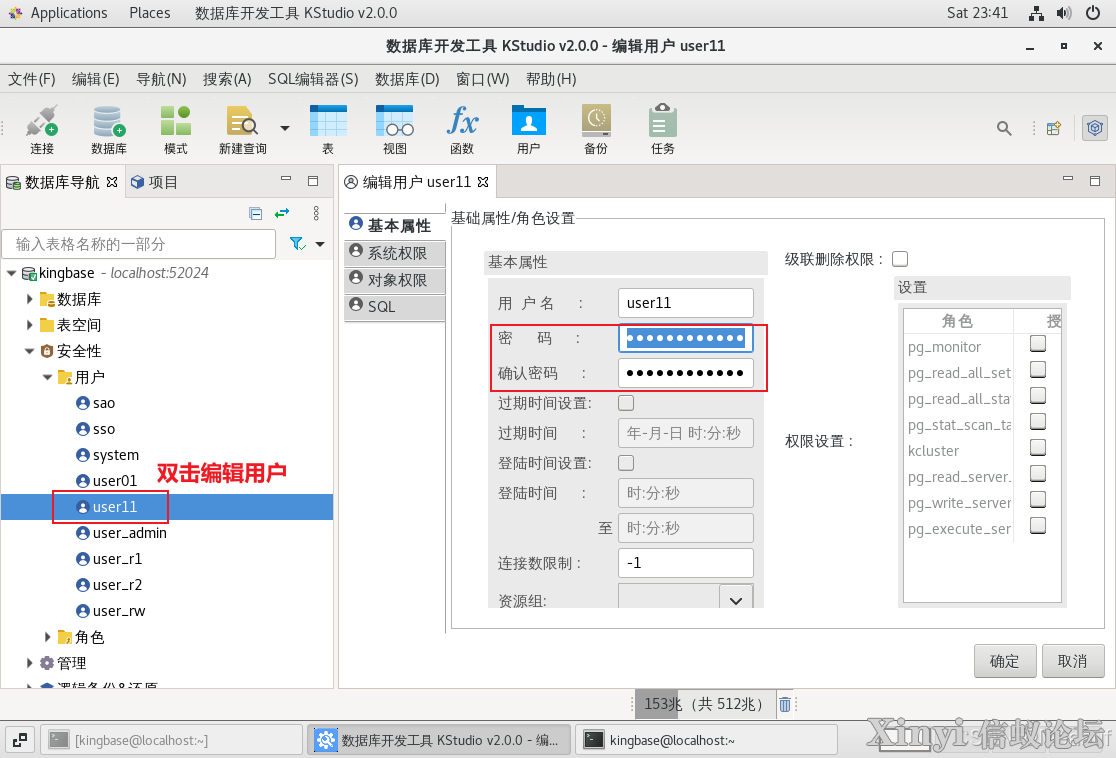
Task: Click the table name filter search box
Action: [x=139, y=244]
